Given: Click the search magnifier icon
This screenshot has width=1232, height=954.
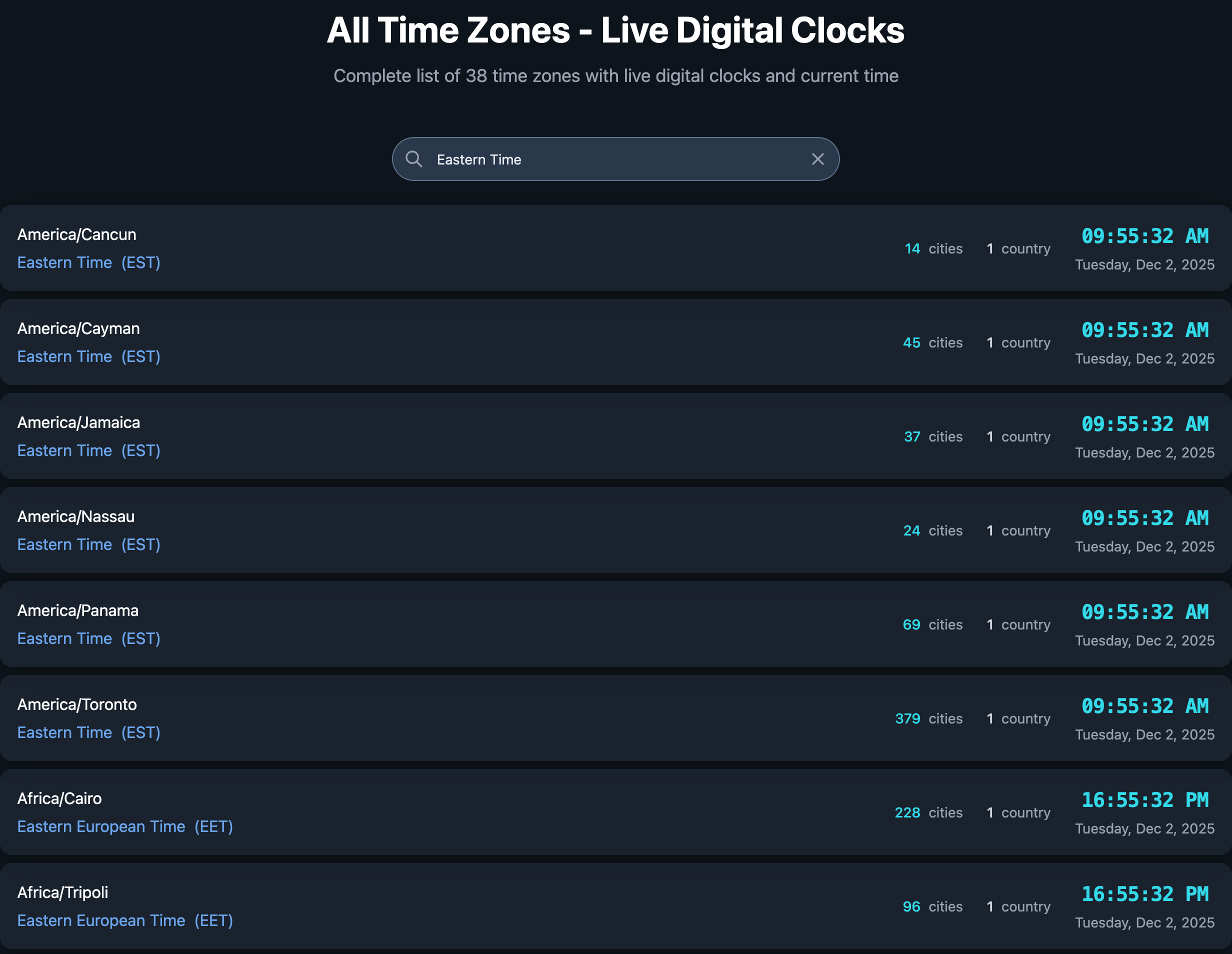Looking at the screenshot, I should (x=414, y=159).
